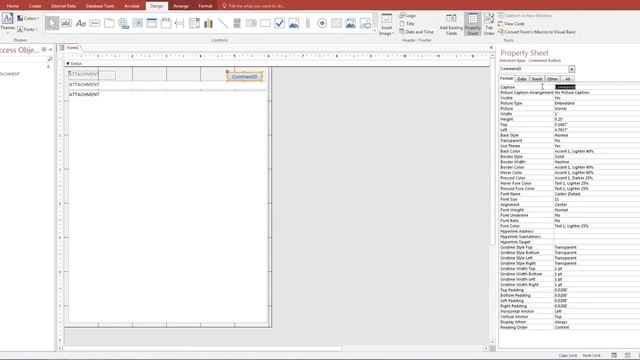Image resolution: width=640 pixels, height=360 pixels.
Task: Expand the Controls gallery more arrow
Action: point(375,30)
